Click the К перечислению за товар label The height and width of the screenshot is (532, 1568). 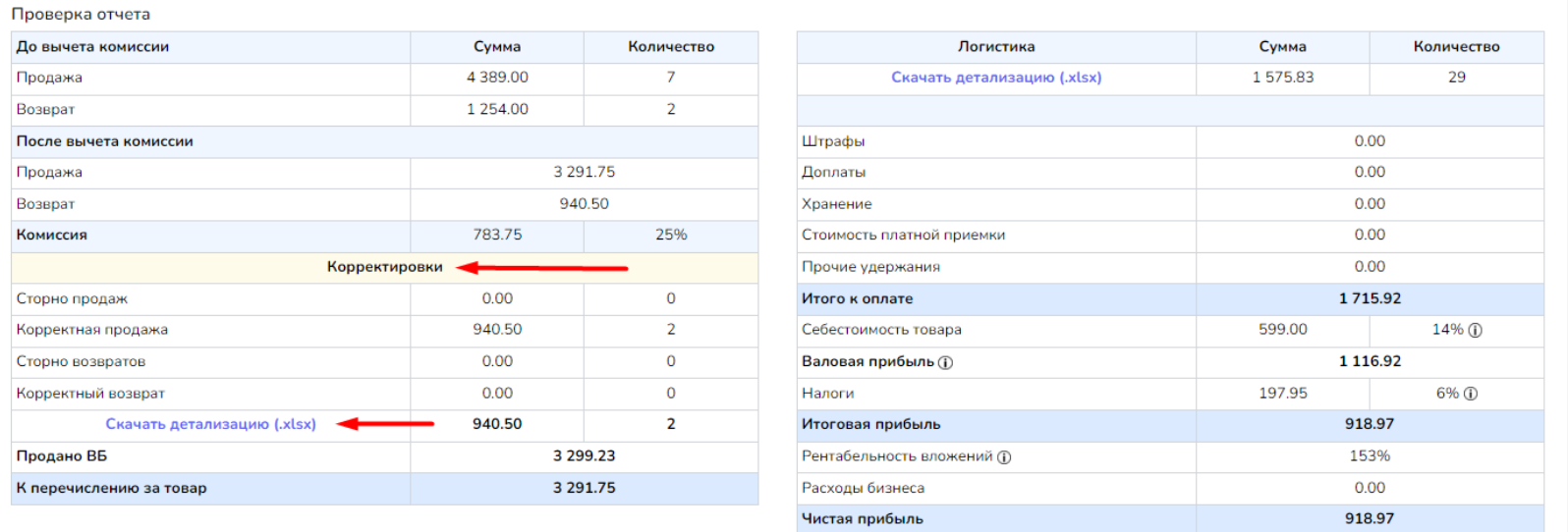click(112, 488)
